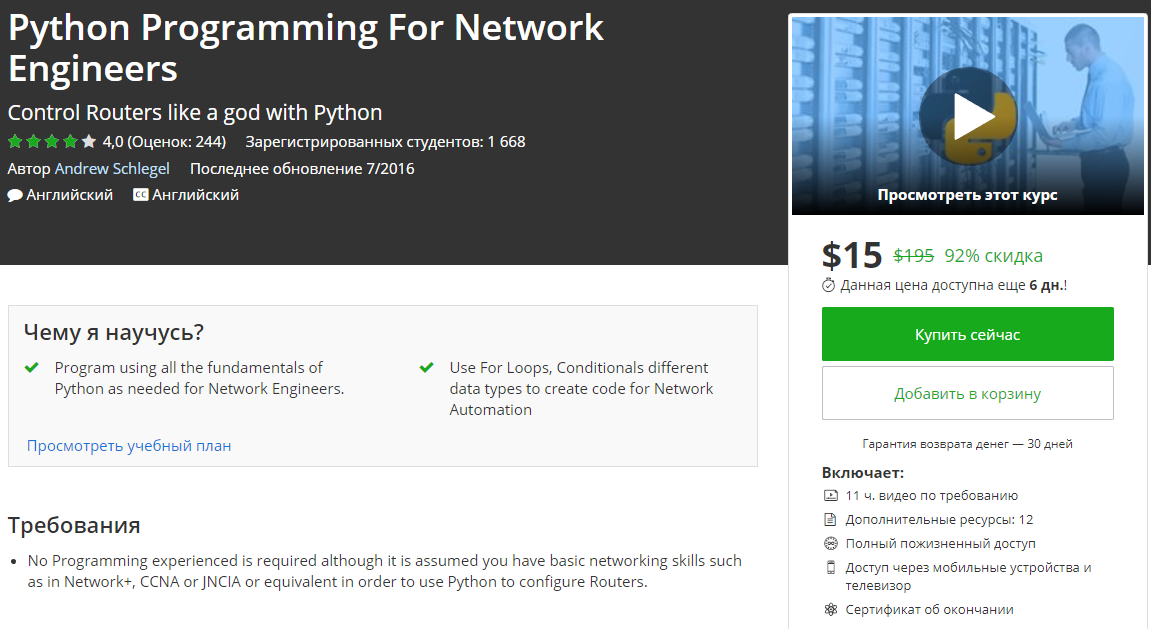The width and height of the screenshot is (1151, 629).
Task: Play the course preview video
Action: [x=967, y=118]
